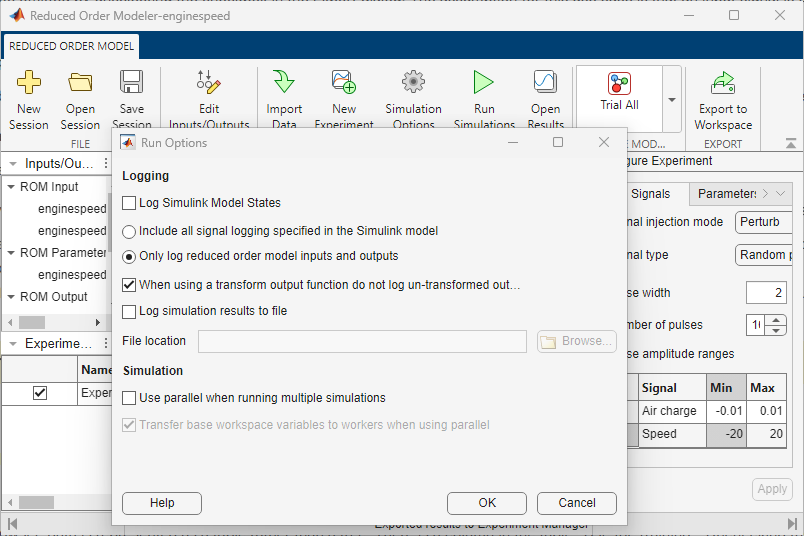Screen dimensions: 804x536
Task: Click the Signal column header
Action: pos(672,388)
